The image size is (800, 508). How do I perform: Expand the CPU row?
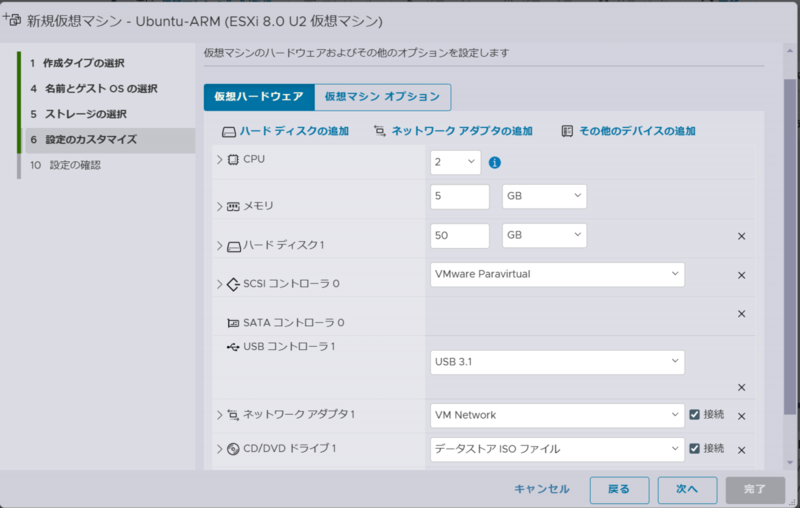click(x=219, y=160)
